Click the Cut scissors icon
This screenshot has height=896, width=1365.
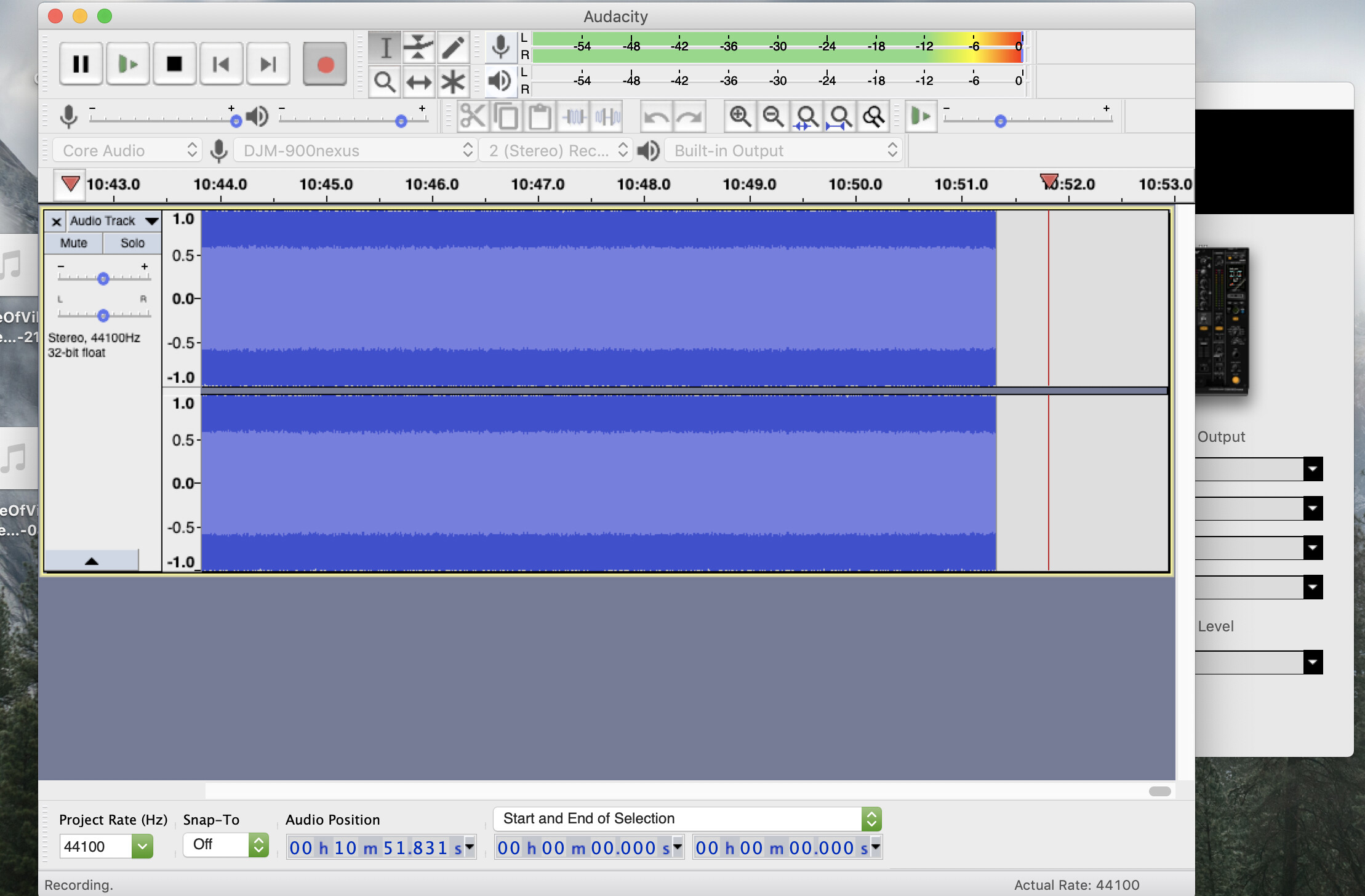[473, 116]
